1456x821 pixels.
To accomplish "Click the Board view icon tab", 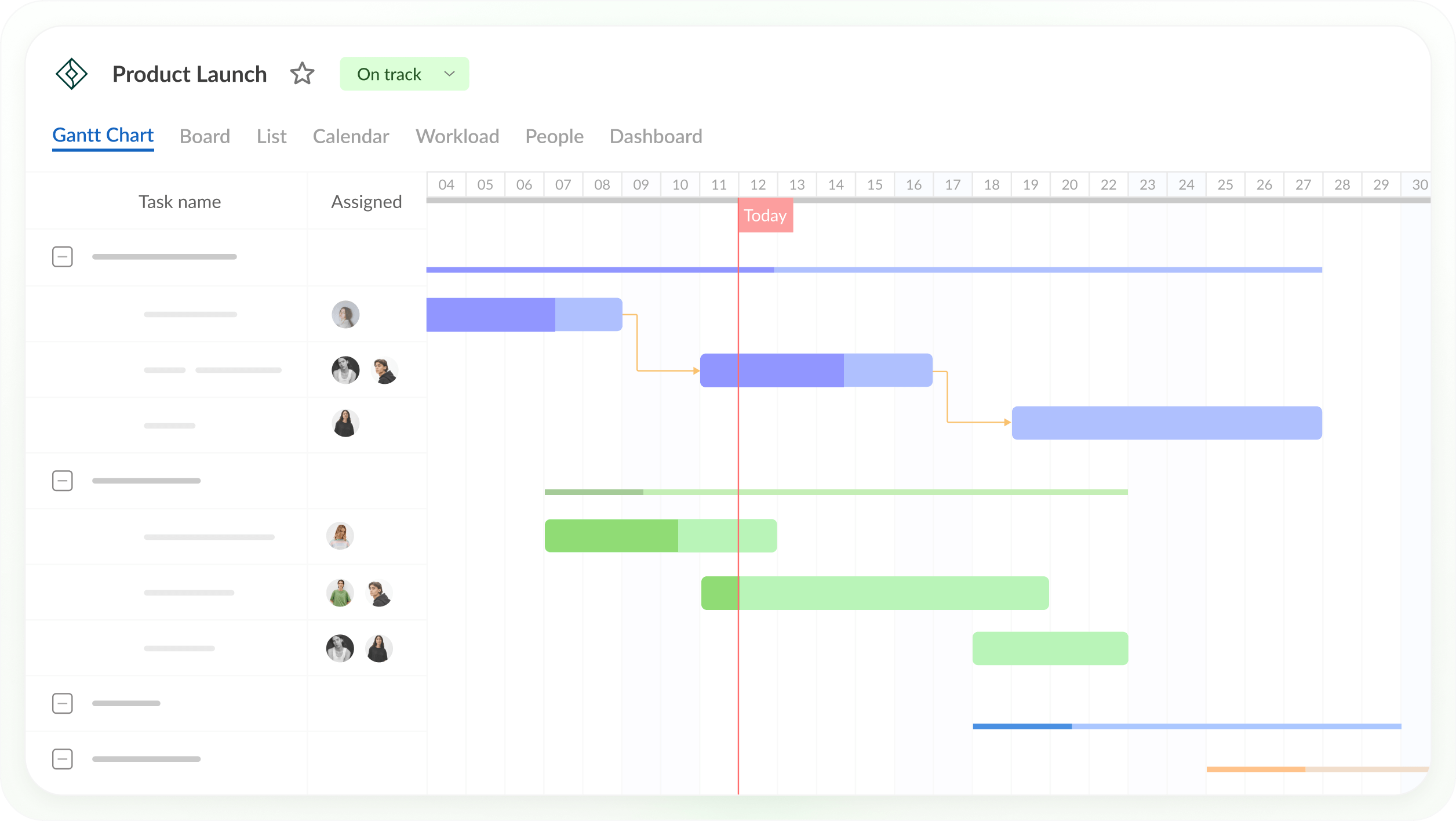I will point(204,136).
